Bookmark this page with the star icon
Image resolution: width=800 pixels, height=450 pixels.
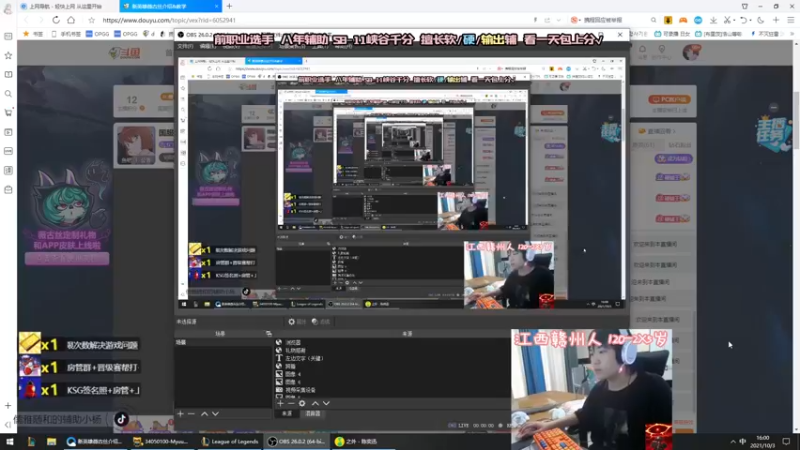(x=91, y=20)
